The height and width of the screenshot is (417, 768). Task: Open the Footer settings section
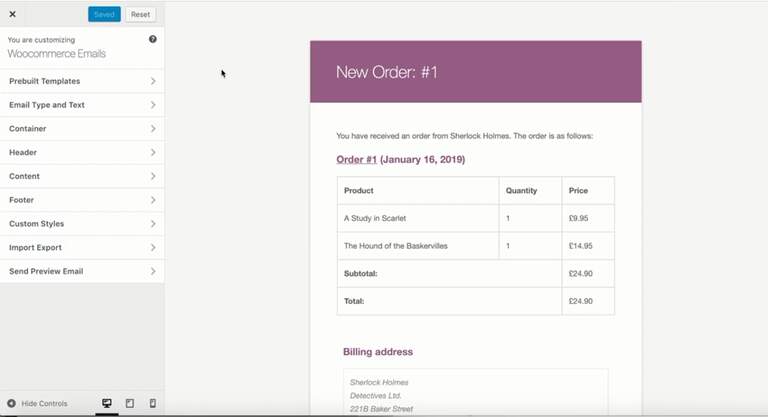pos(82,200)
